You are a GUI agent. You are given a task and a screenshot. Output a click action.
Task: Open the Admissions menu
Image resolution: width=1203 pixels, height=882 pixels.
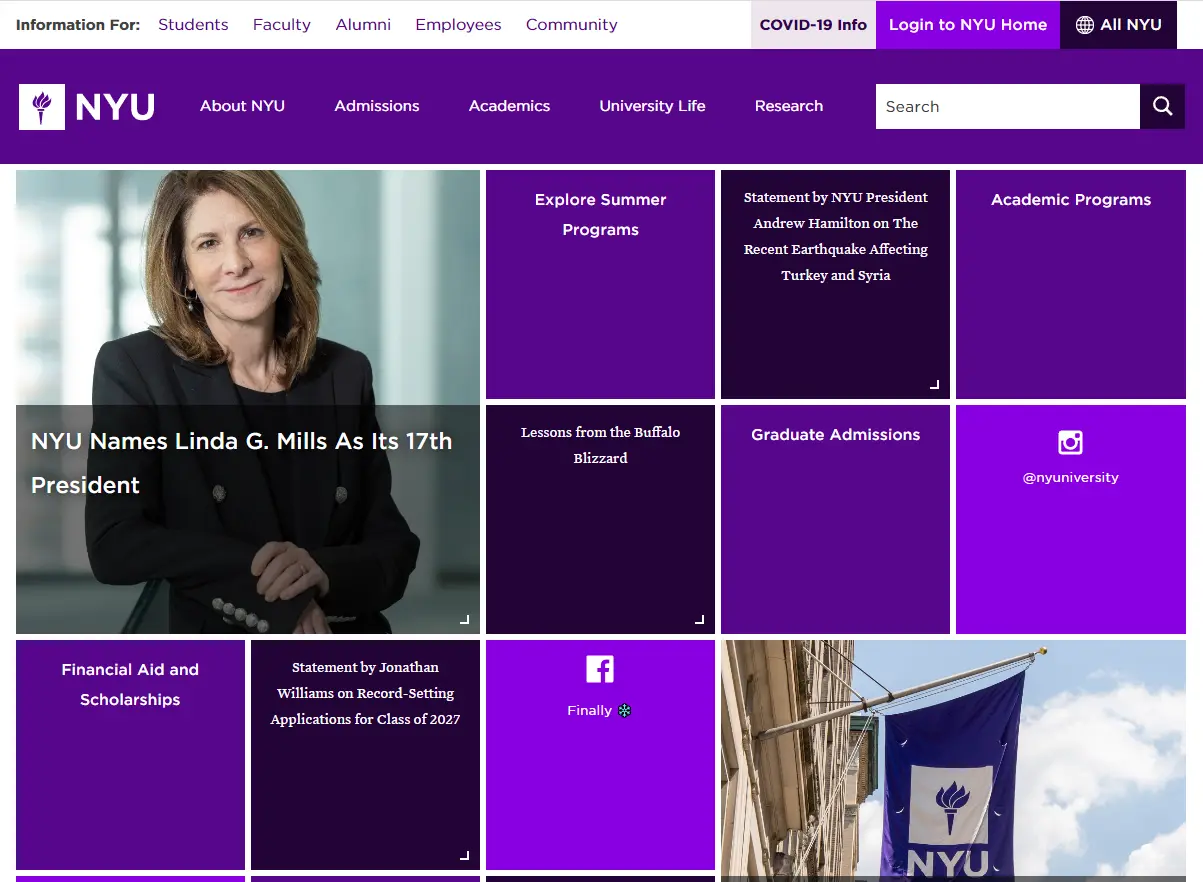377,106
